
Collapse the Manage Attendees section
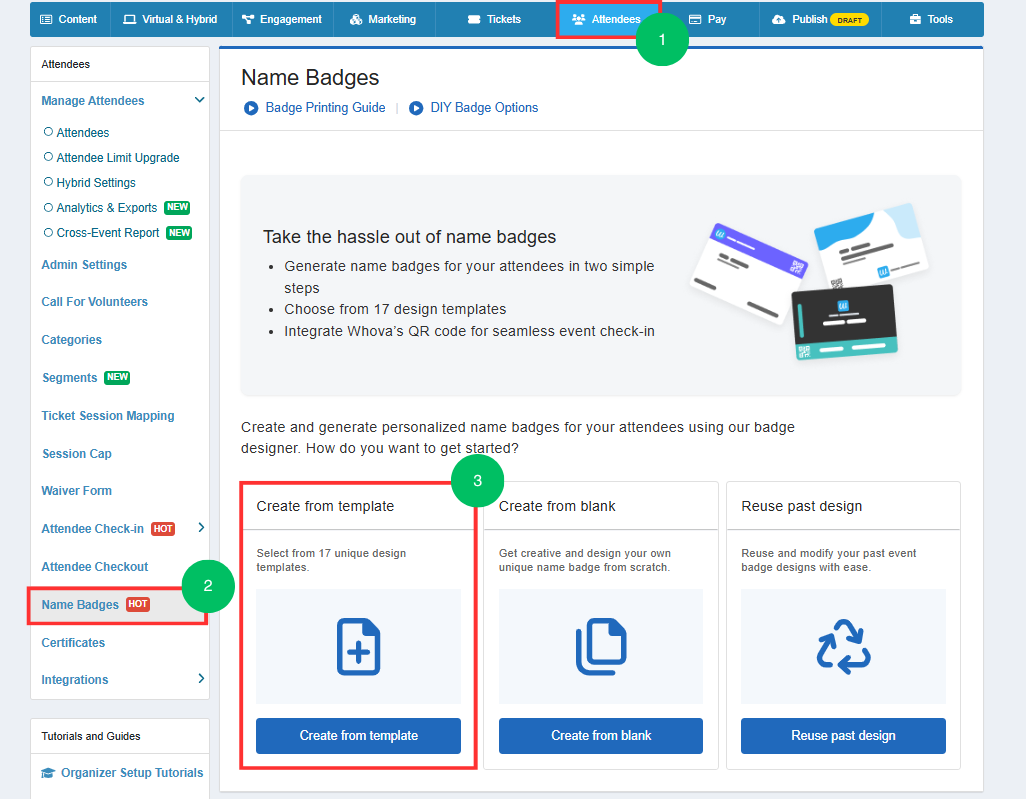click(199, 100)
